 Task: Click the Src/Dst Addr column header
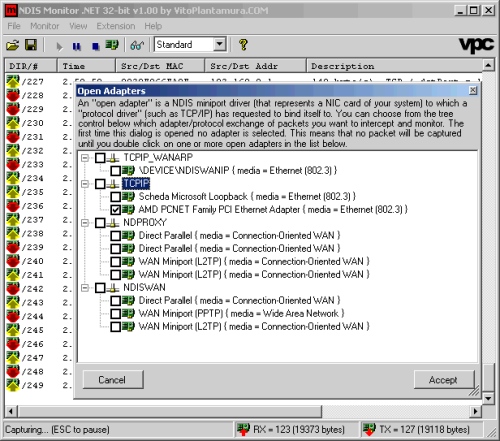pos(255,66)
